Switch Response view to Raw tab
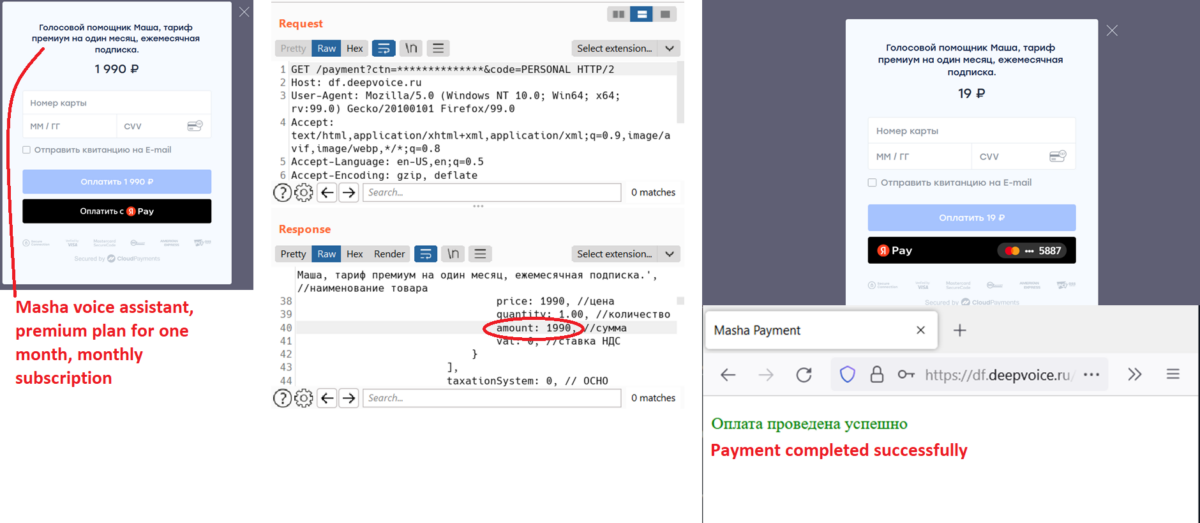 (326, 254)
